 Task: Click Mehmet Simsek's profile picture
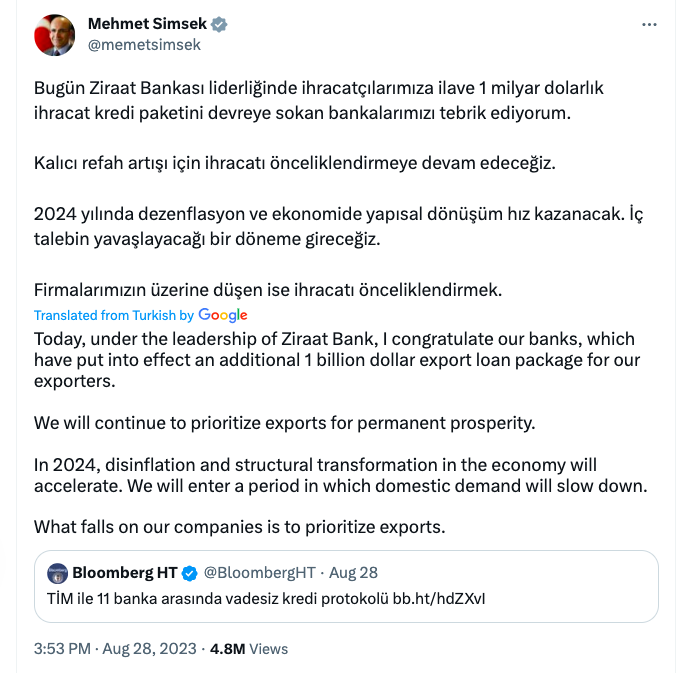click(x=55, y=35)
